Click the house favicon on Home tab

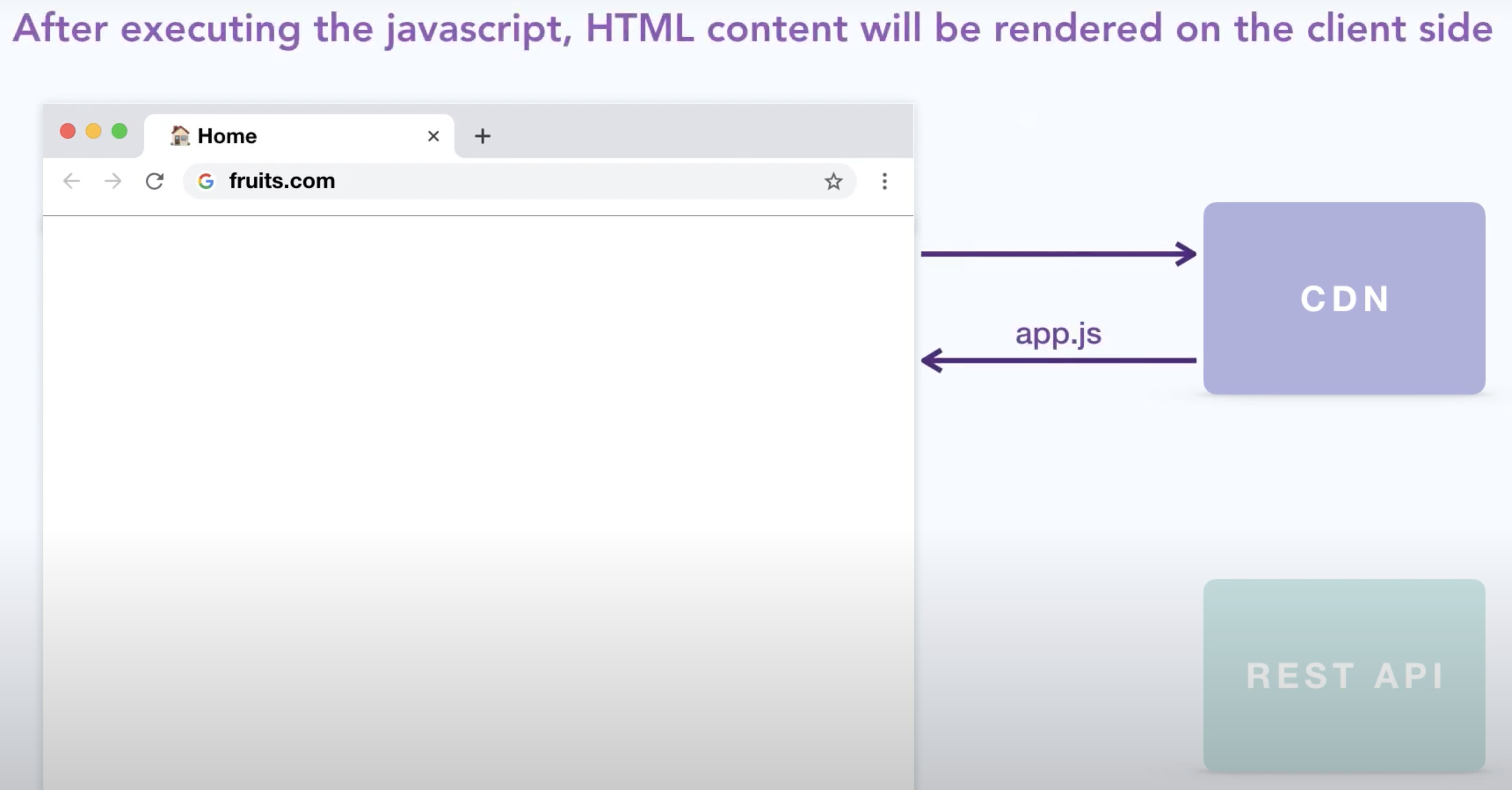tap(180, 136)
